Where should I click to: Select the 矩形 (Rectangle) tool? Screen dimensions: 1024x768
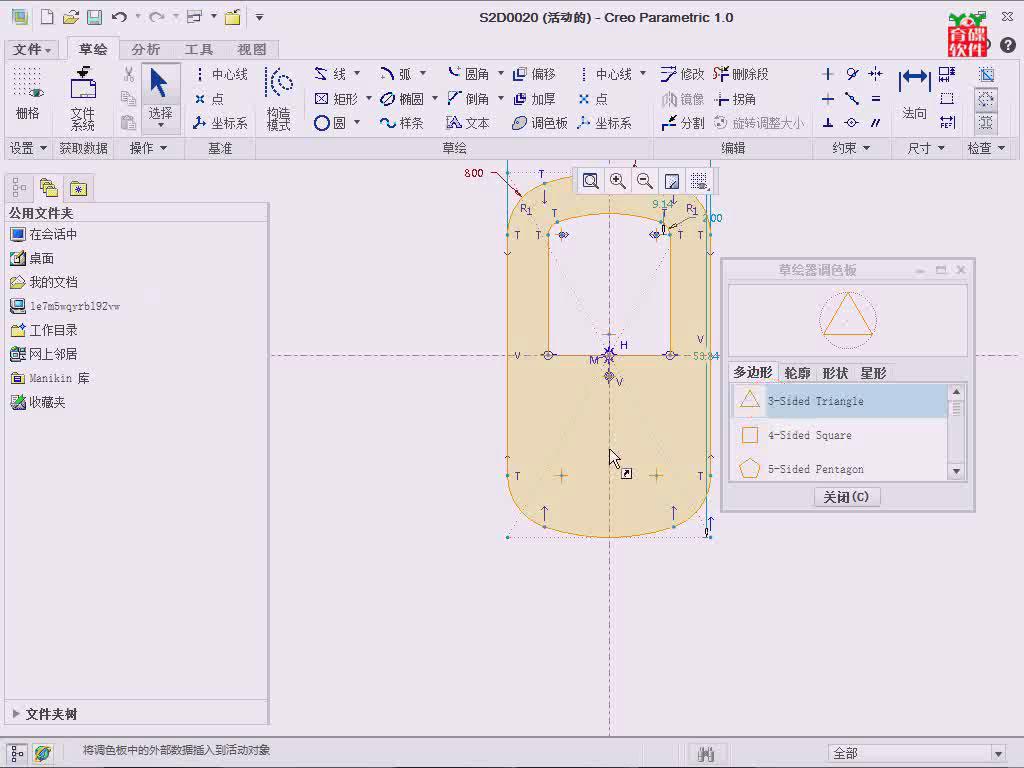tap(336, 99)
